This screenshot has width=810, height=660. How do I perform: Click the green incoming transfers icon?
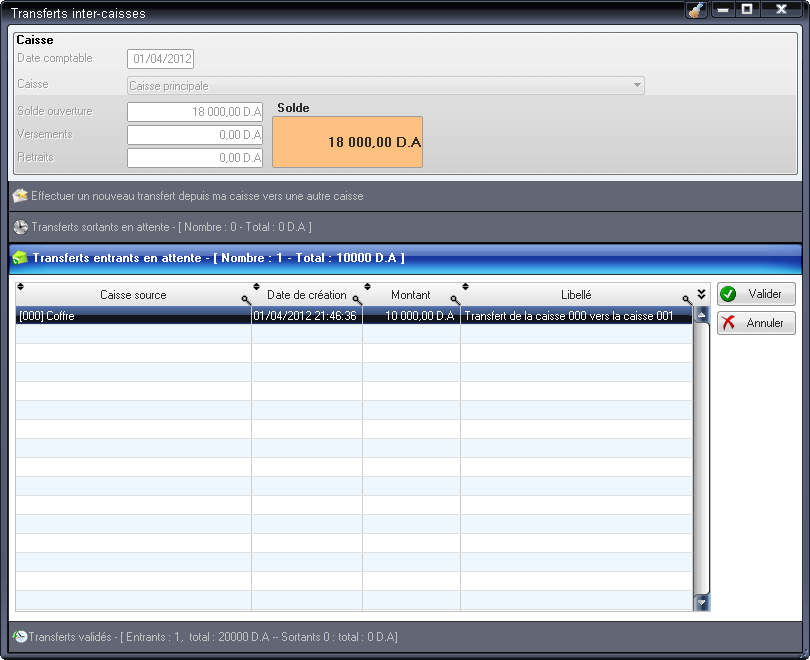(x=20, y=258)
